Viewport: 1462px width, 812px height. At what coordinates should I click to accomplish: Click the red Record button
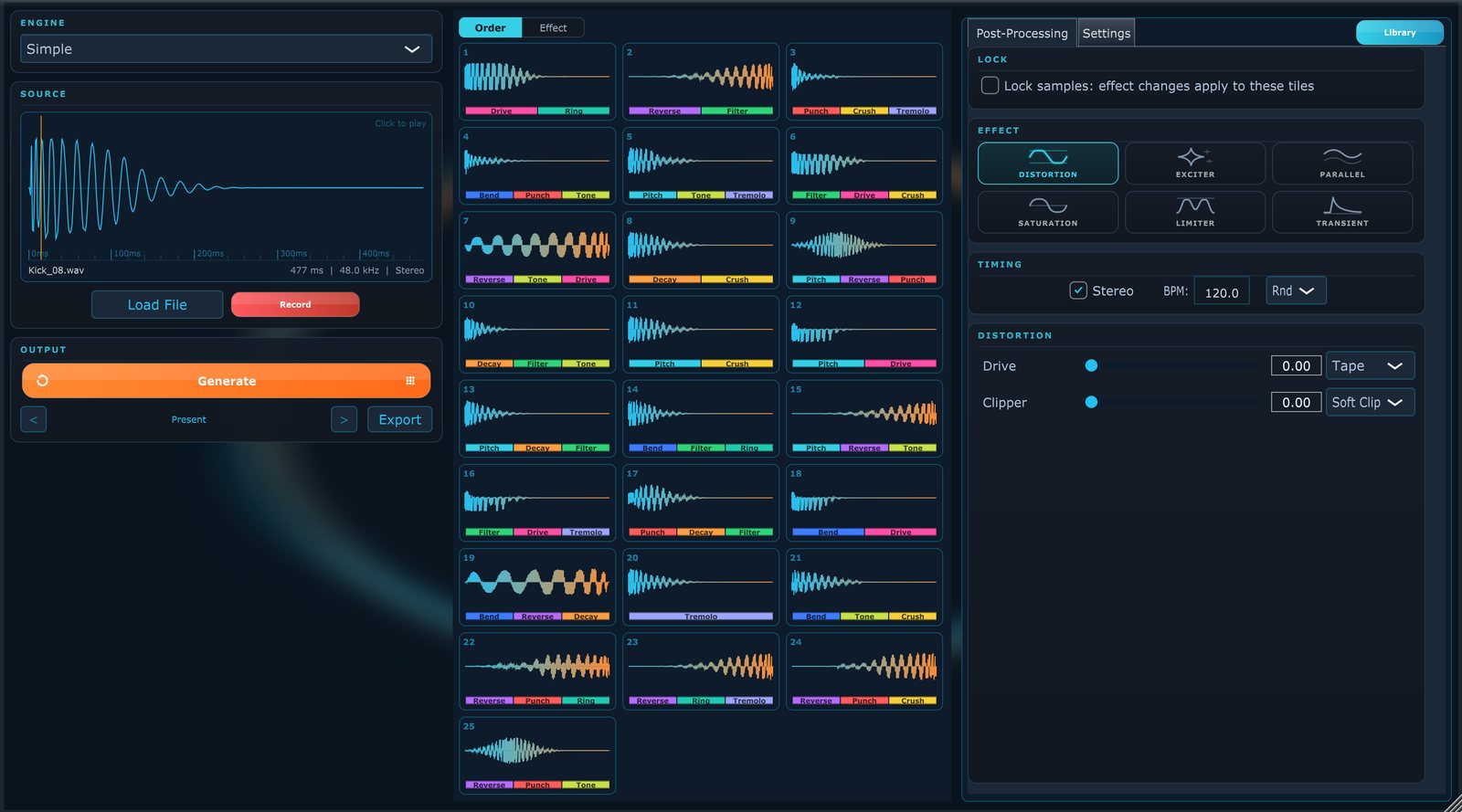click(x=295, y=304)
